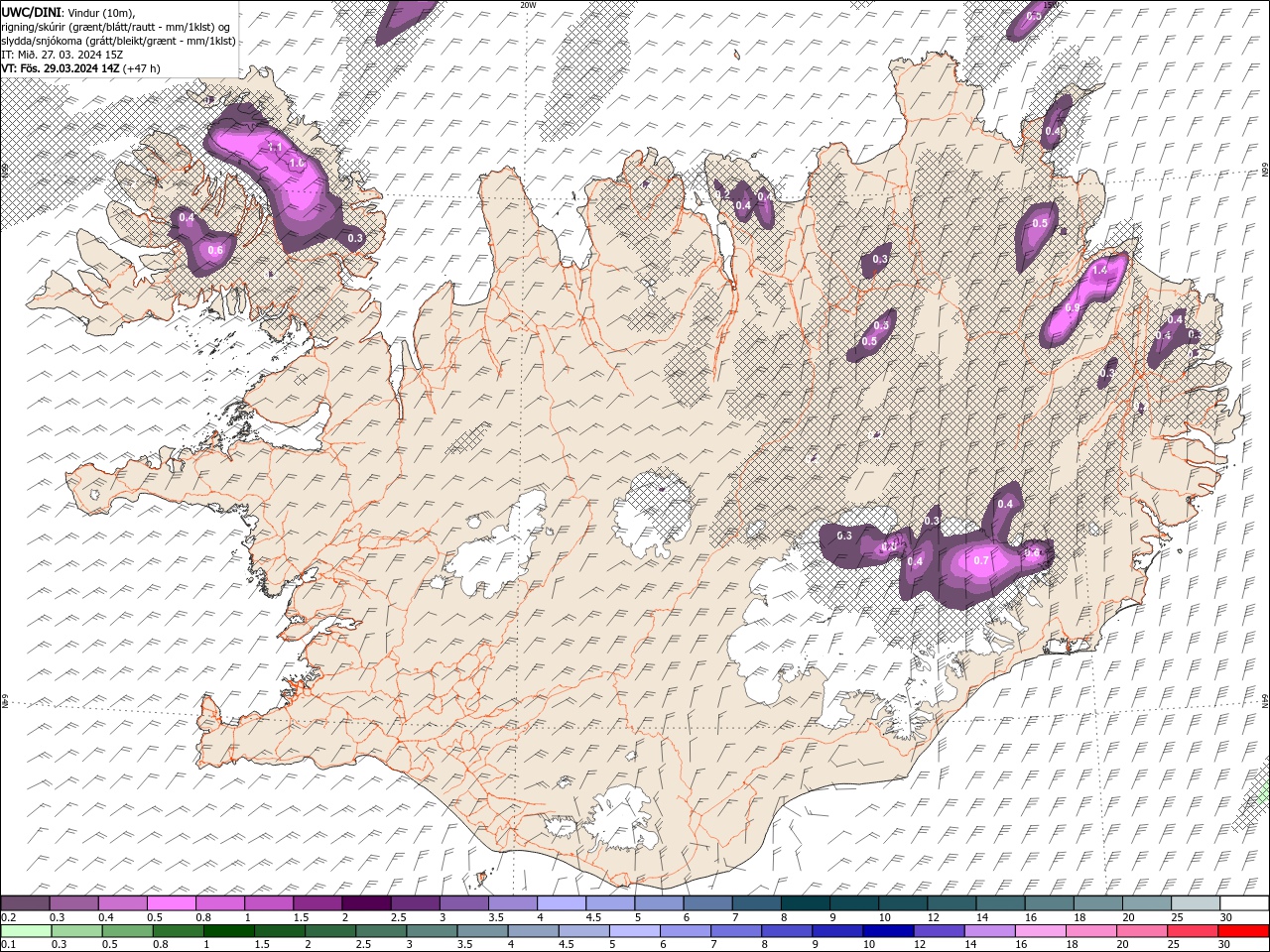1270x952 pixels.
Task: Select top-row lavender swatch between 4 and 4.5
Action: [562, 903]
